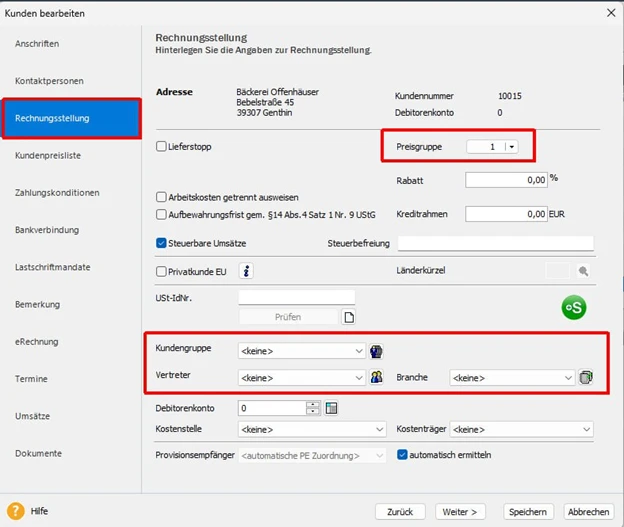Viewport: 624px width, 527px height.
Task: Switch to the Anschriften section
Action: [x=37, y=44]
